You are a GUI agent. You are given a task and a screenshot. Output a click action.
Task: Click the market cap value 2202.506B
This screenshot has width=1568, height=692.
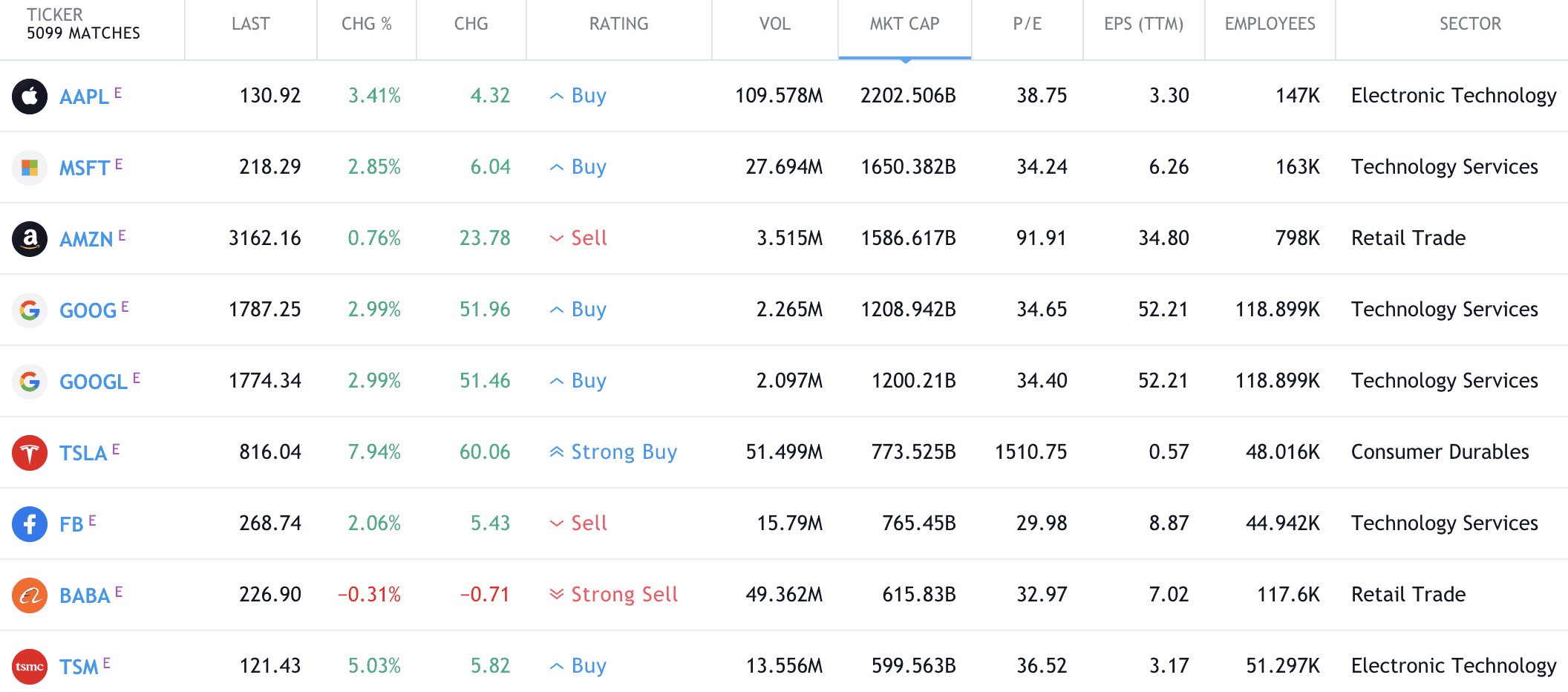908,96
